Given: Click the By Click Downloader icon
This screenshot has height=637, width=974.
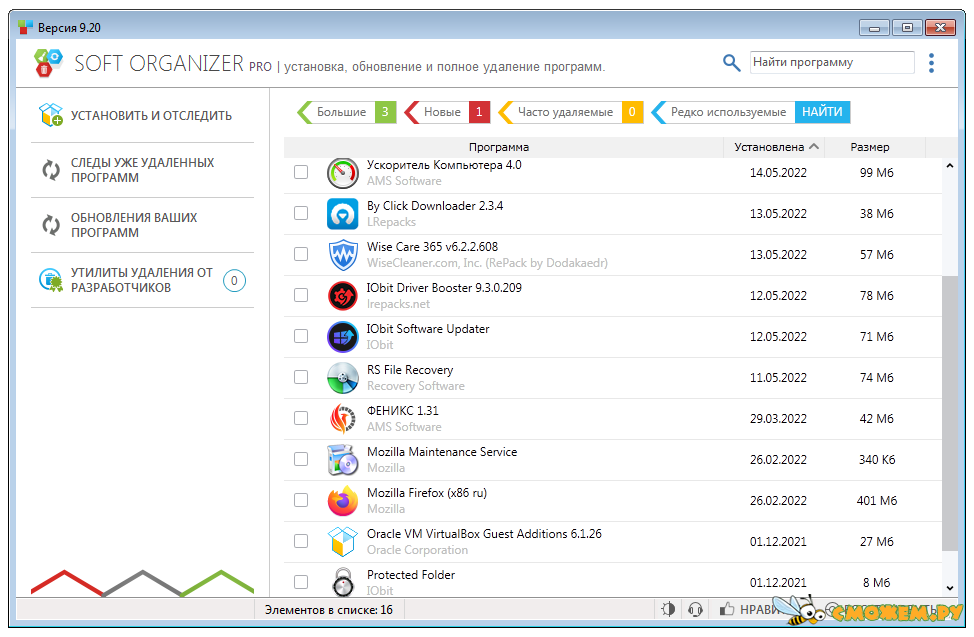Looking at the screenshot, I should tap(342, 214).
